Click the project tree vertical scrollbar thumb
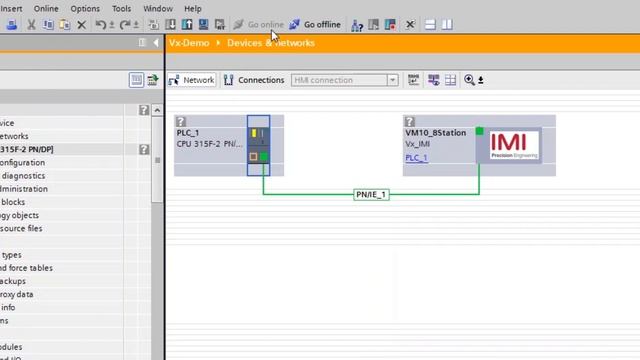The image size is (640, 360). [157, 160]
